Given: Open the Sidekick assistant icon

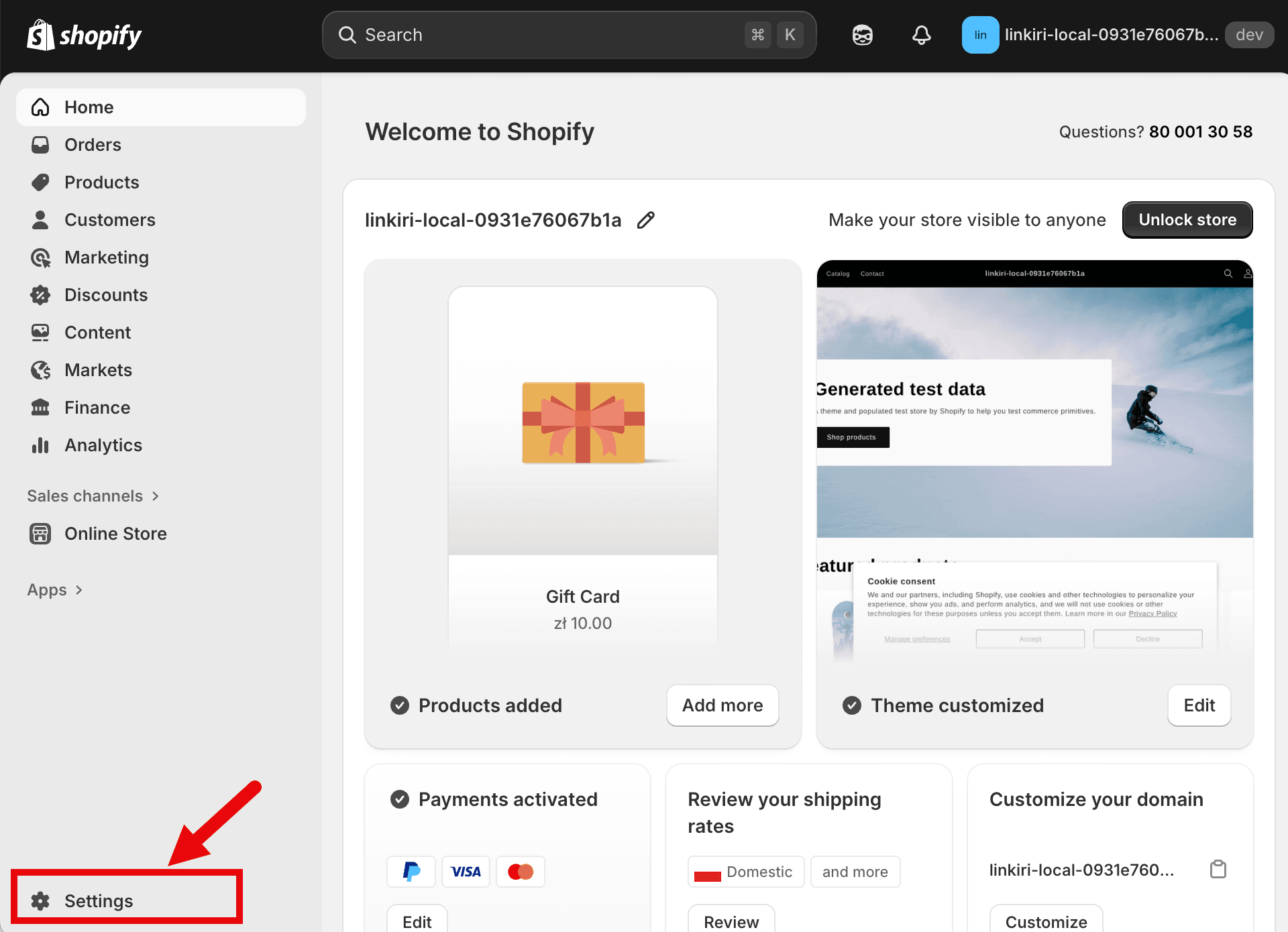Looking at the screenshot, I should (862, 35).
